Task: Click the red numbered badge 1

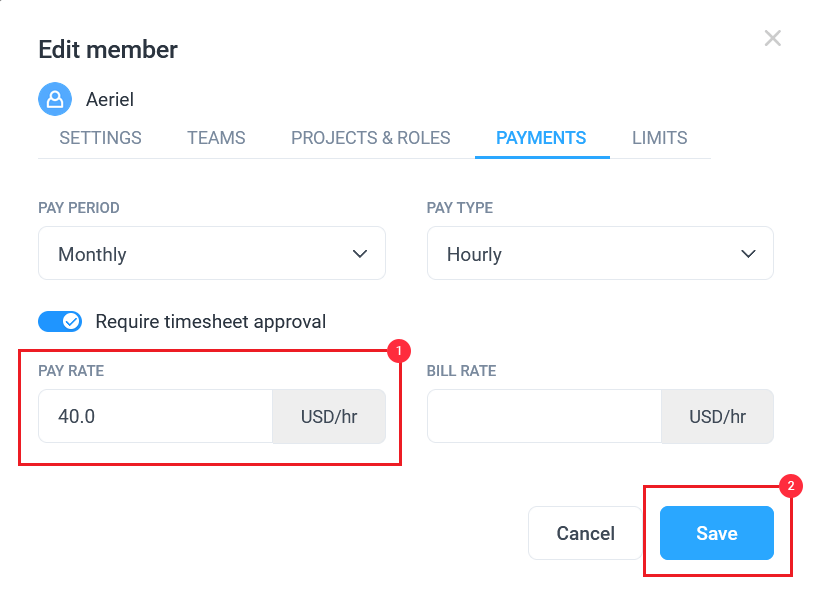Action: [x=398, y=351]
